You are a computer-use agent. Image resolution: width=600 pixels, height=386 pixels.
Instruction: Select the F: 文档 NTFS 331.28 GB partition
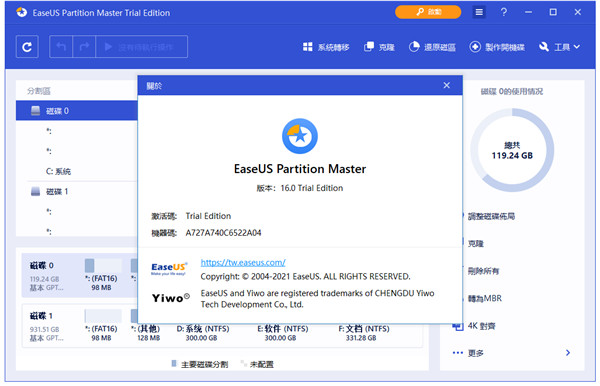[x=364, y=332]
